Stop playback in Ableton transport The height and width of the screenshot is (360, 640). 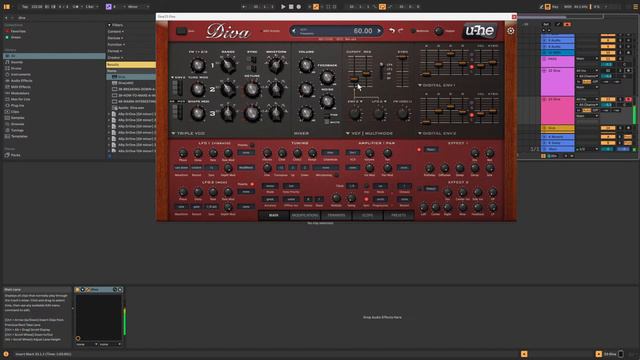(291, 7)
